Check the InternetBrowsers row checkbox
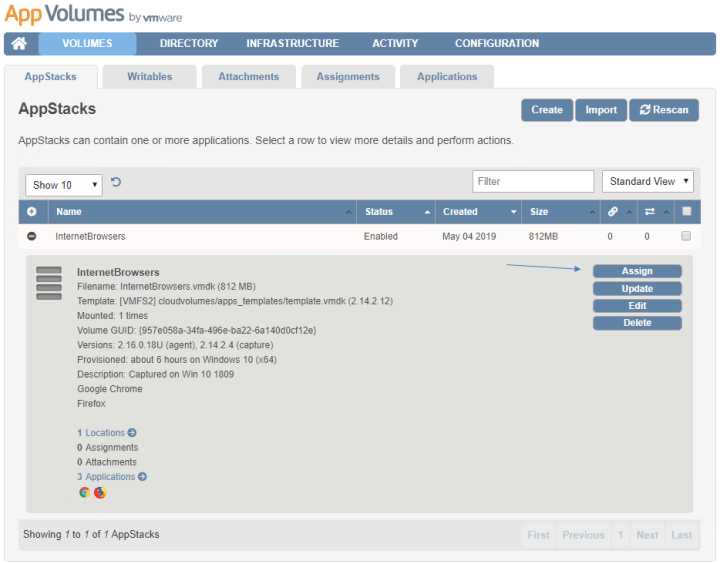This screenshot has height=564, width=720. (686, 236)
